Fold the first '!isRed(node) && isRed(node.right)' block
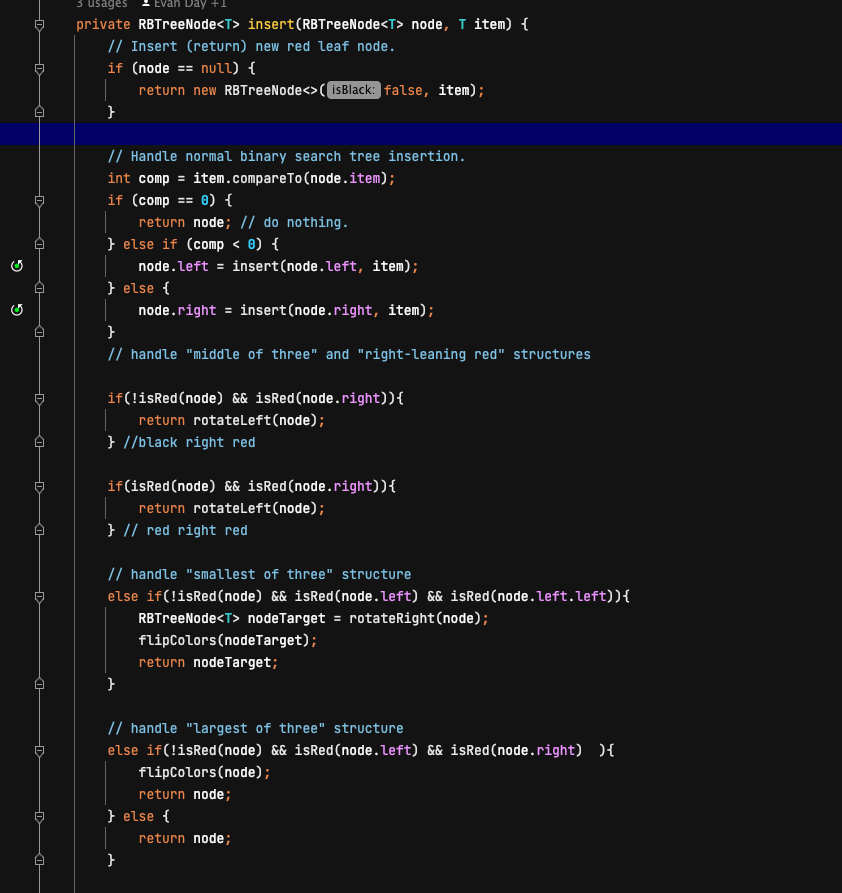The height and width of the screenshot is (893, 842). point(39,399)
